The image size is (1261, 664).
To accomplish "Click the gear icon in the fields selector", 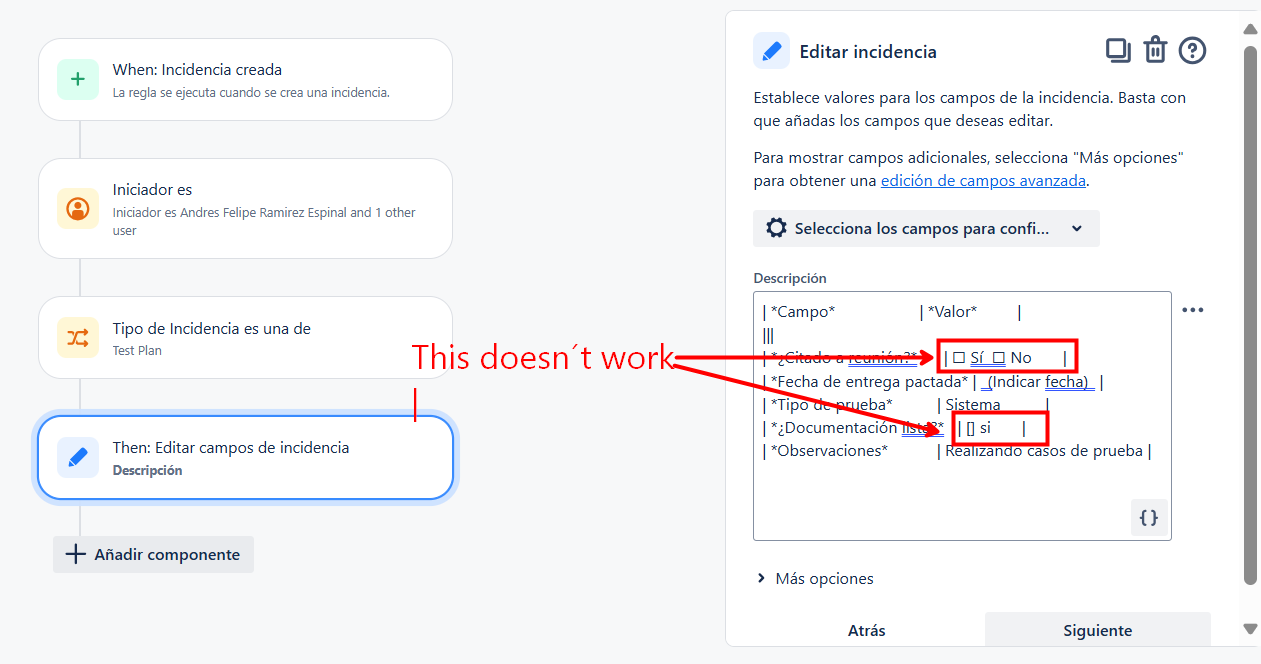I will (776, 228).
